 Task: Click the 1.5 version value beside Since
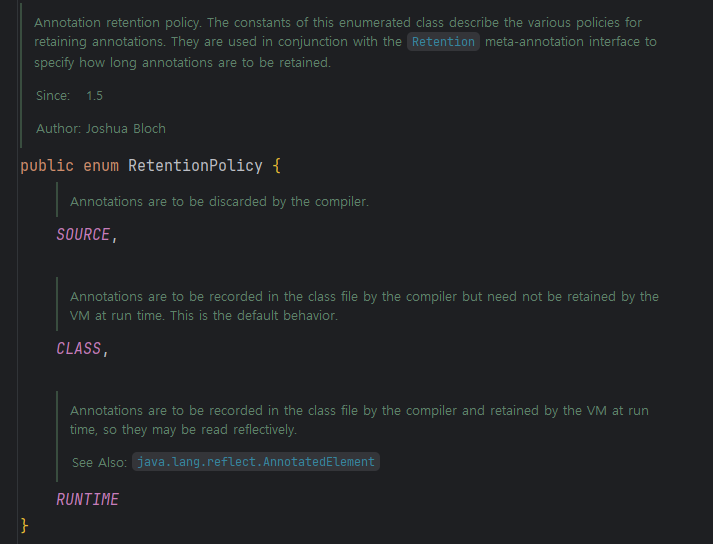[x=94, y=96]
